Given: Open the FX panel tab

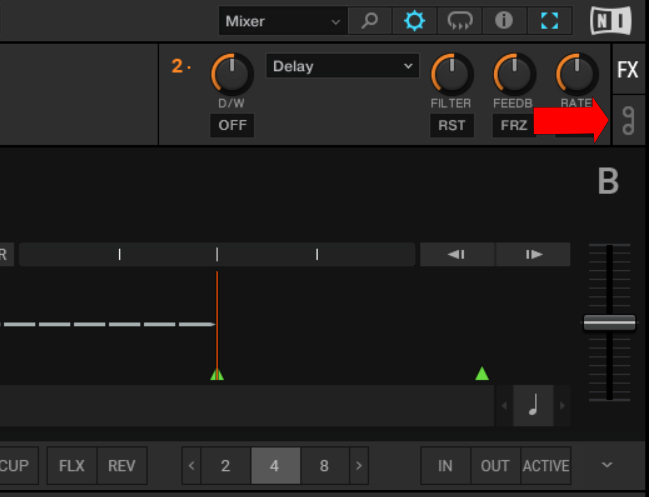Looking at the screenshot, I should (x=627, y=70).
